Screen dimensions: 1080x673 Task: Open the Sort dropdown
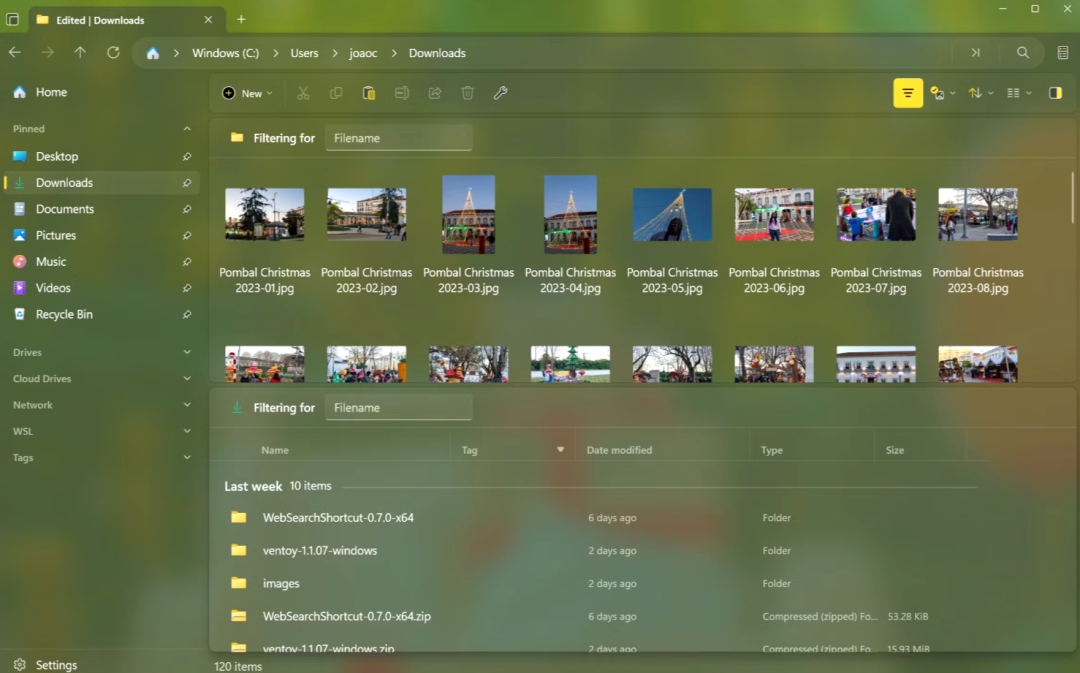(980, 93)
